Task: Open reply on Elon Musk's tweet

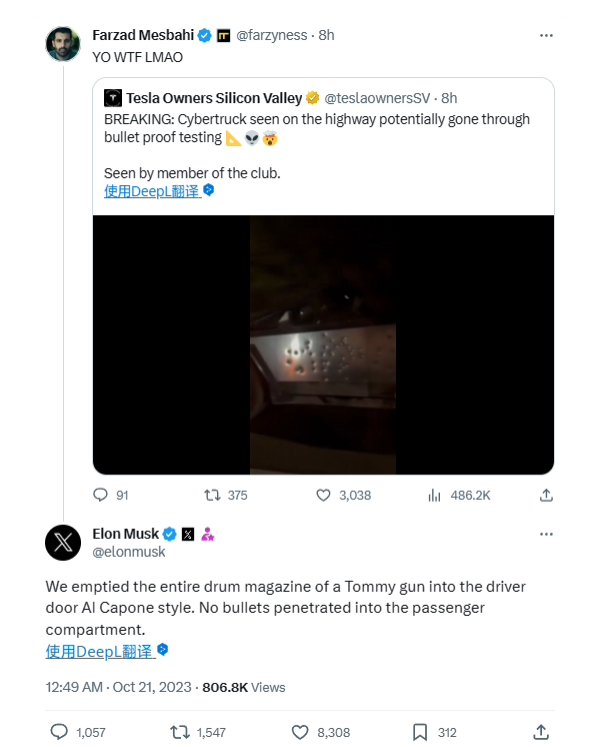Action: [59, 732]
